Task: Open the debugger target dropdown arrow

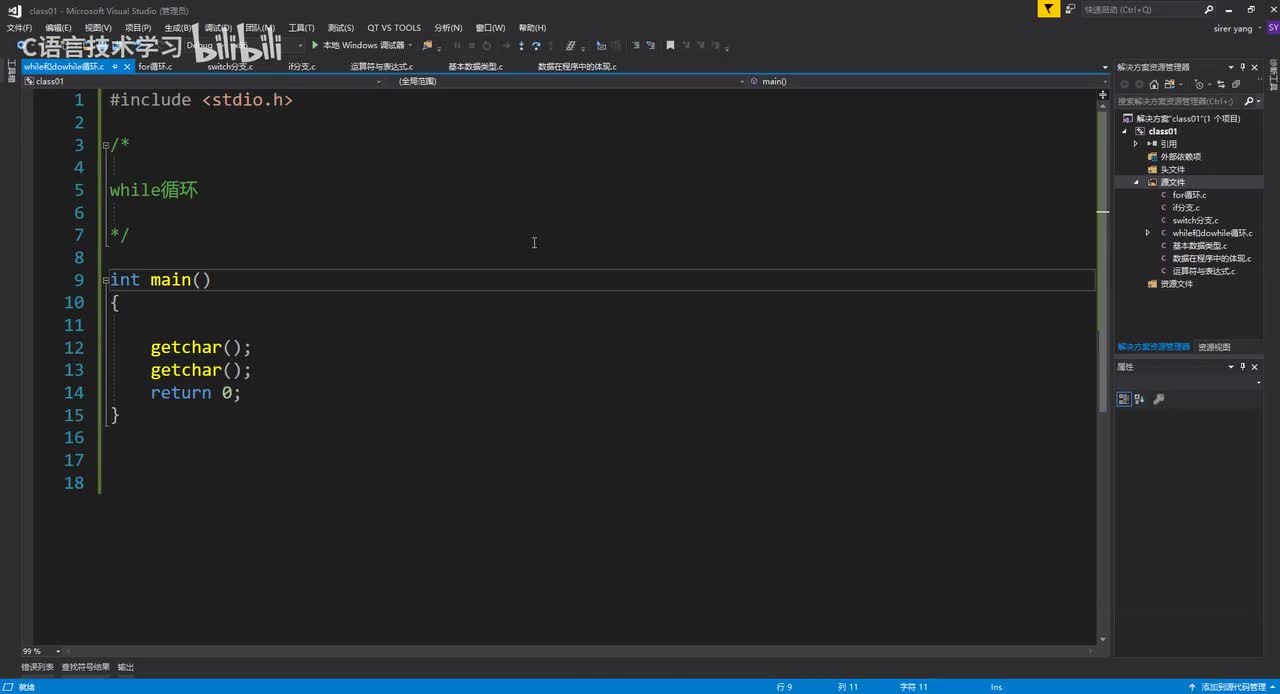Action: [x=410, y=45]
